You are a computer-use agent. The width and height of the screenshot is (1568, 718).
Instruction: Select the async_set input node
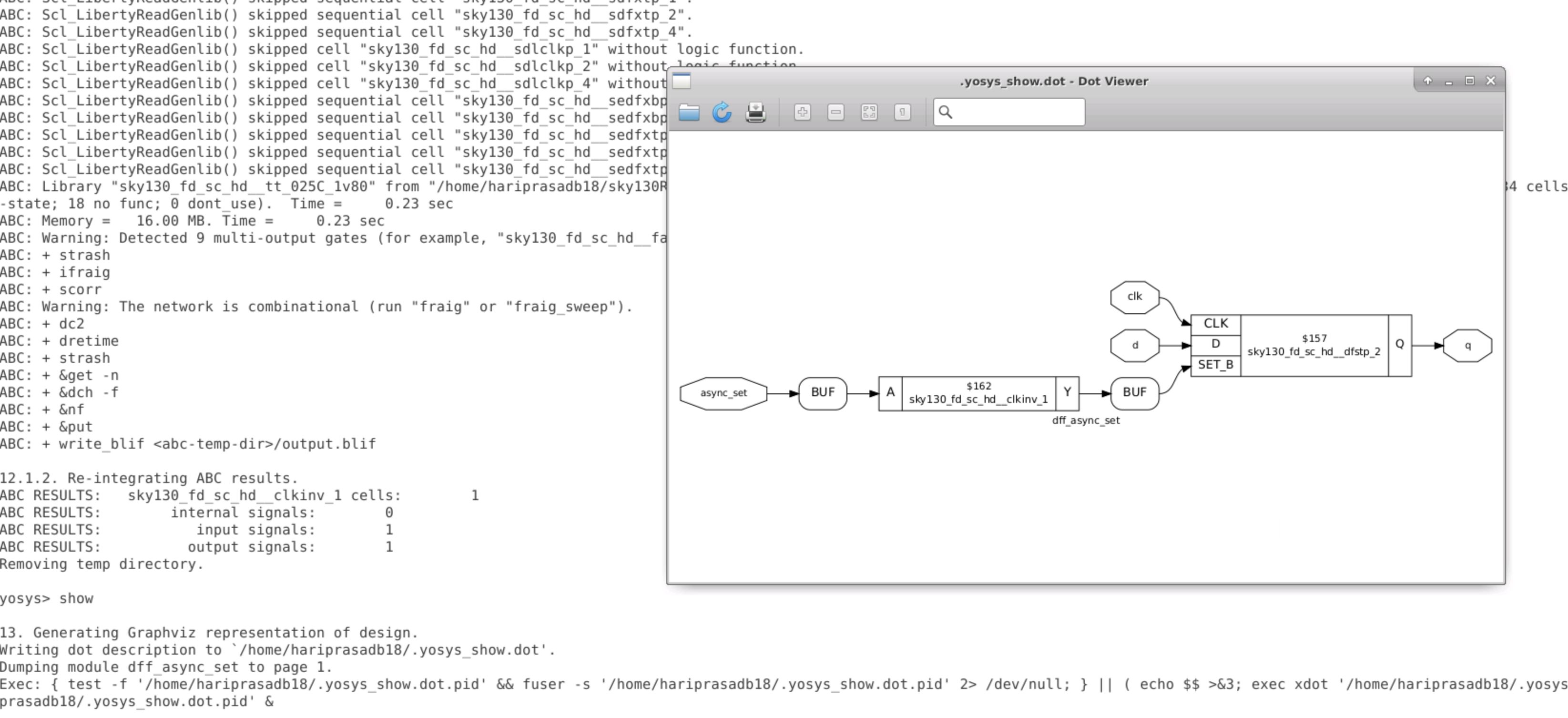tap(723, 393)
